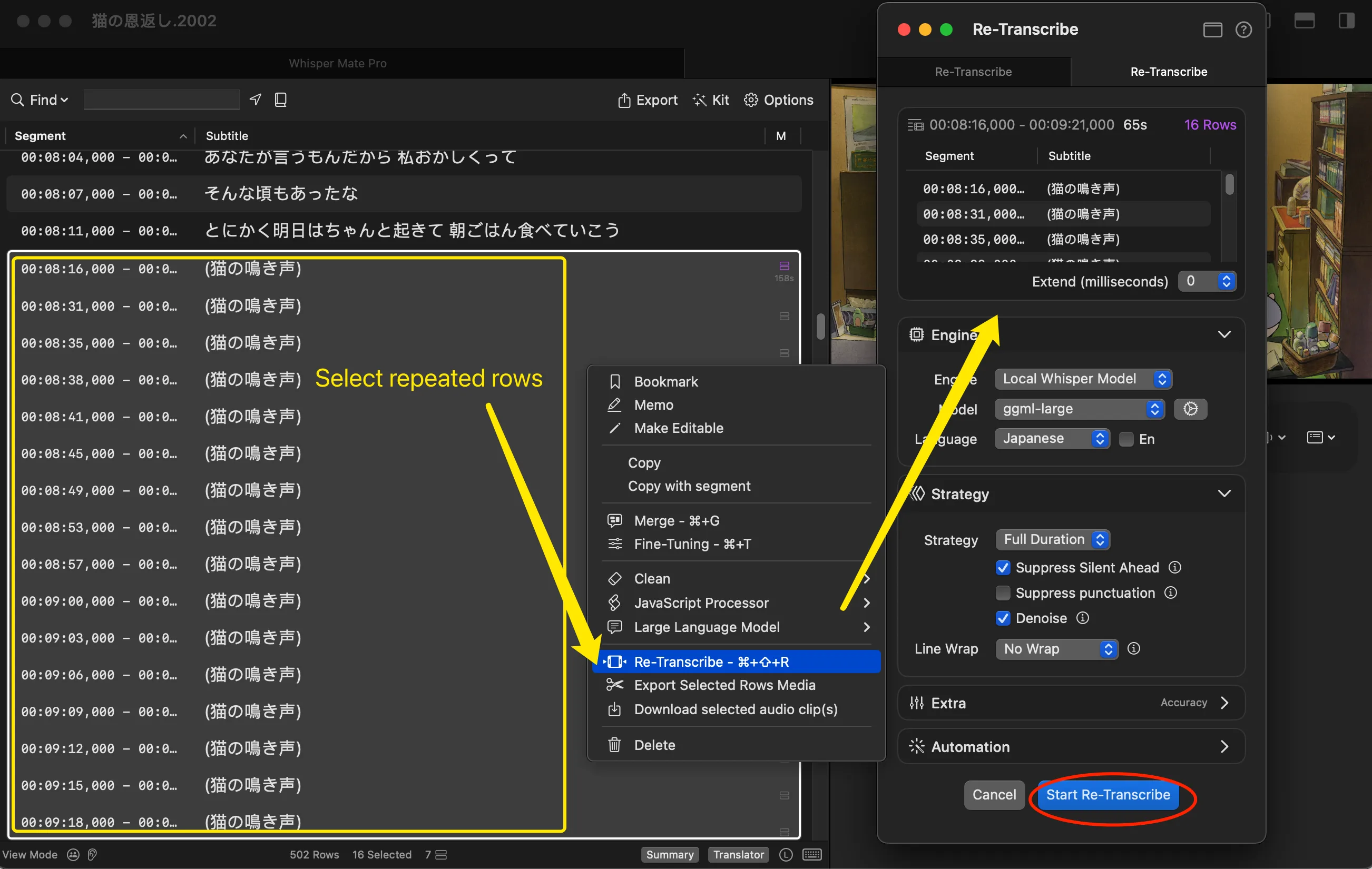The image size is (1372, 869).
Task: Open Options via the gear icon
Action: 751,100
